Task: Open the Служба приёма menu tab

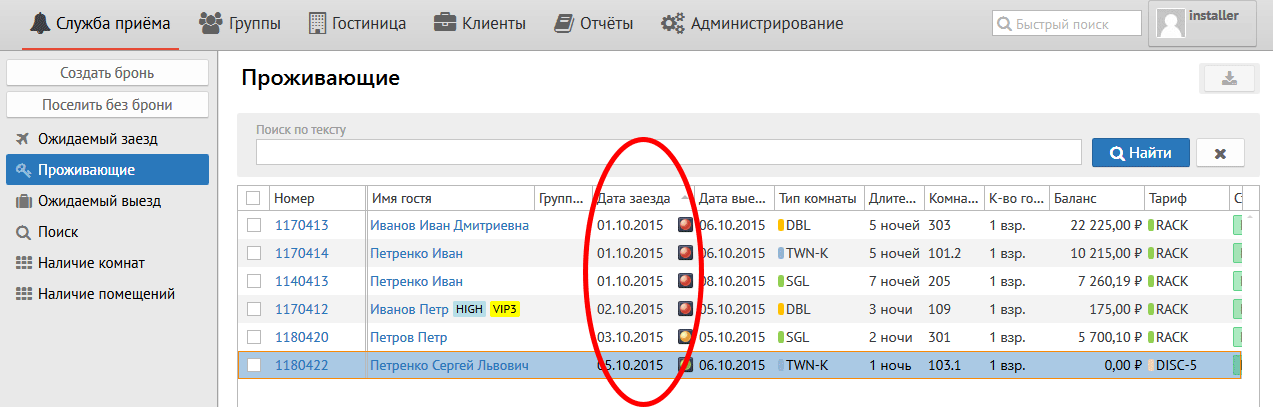Action: click(x=101, y=23)
